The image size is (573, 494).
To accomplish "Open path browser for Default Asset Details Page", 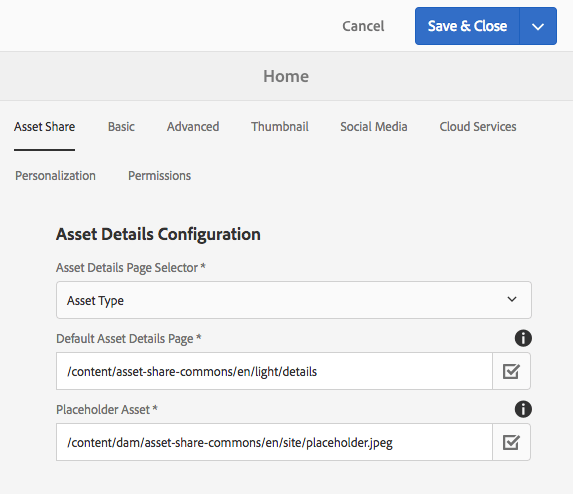I will (511, 371).
